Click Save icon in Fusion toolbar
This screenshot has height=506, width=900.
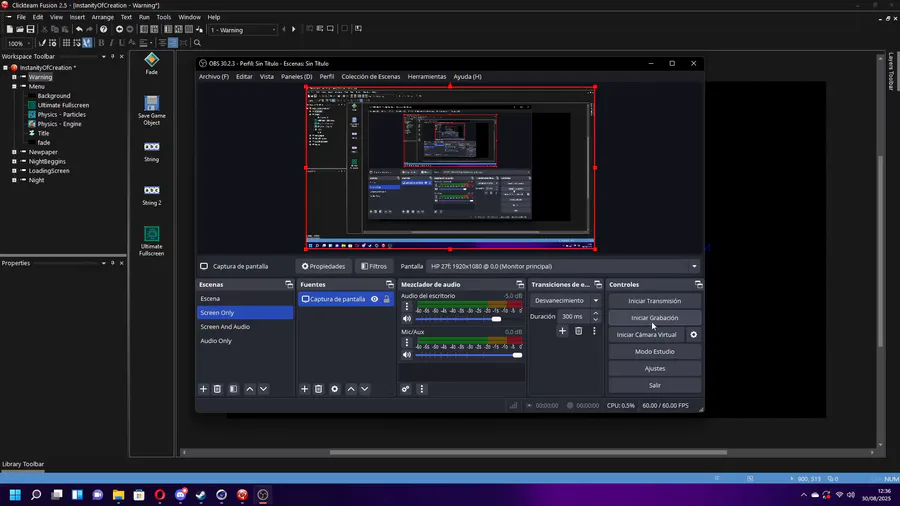(x=30, y=29)
